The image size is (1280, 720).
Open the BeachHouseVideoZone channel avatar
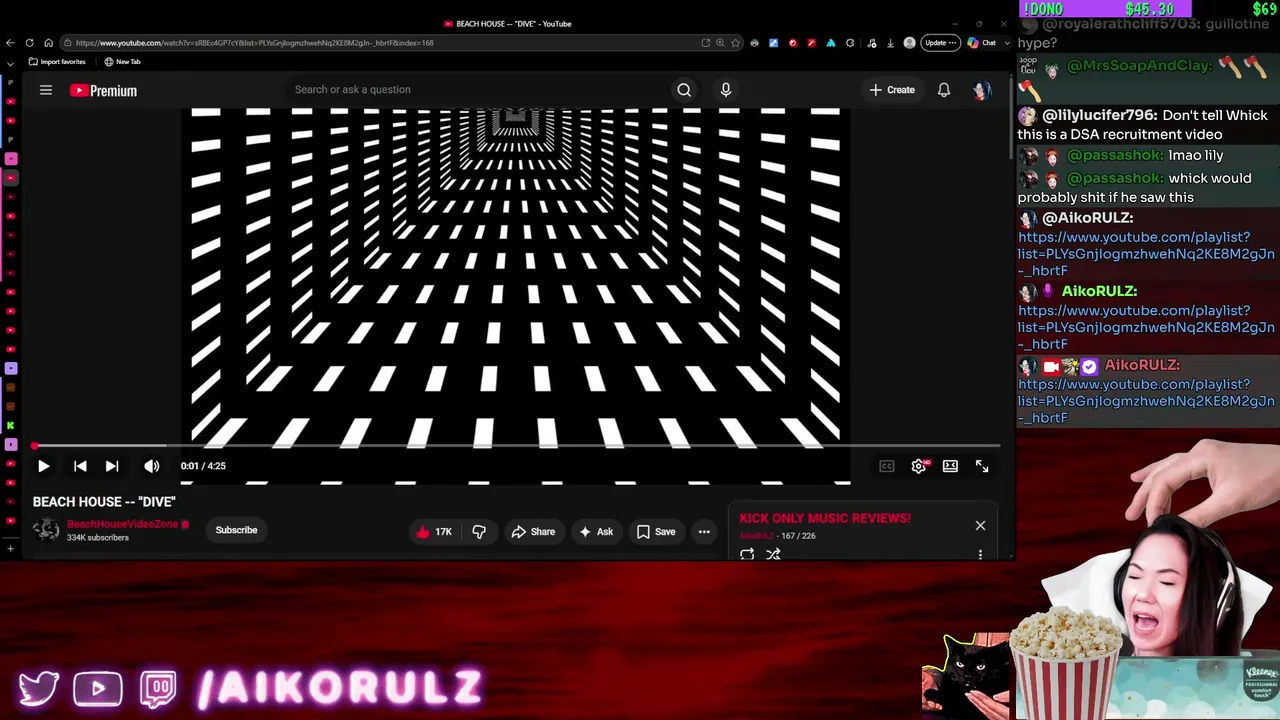pyautogui.click(x=46, y=530)
